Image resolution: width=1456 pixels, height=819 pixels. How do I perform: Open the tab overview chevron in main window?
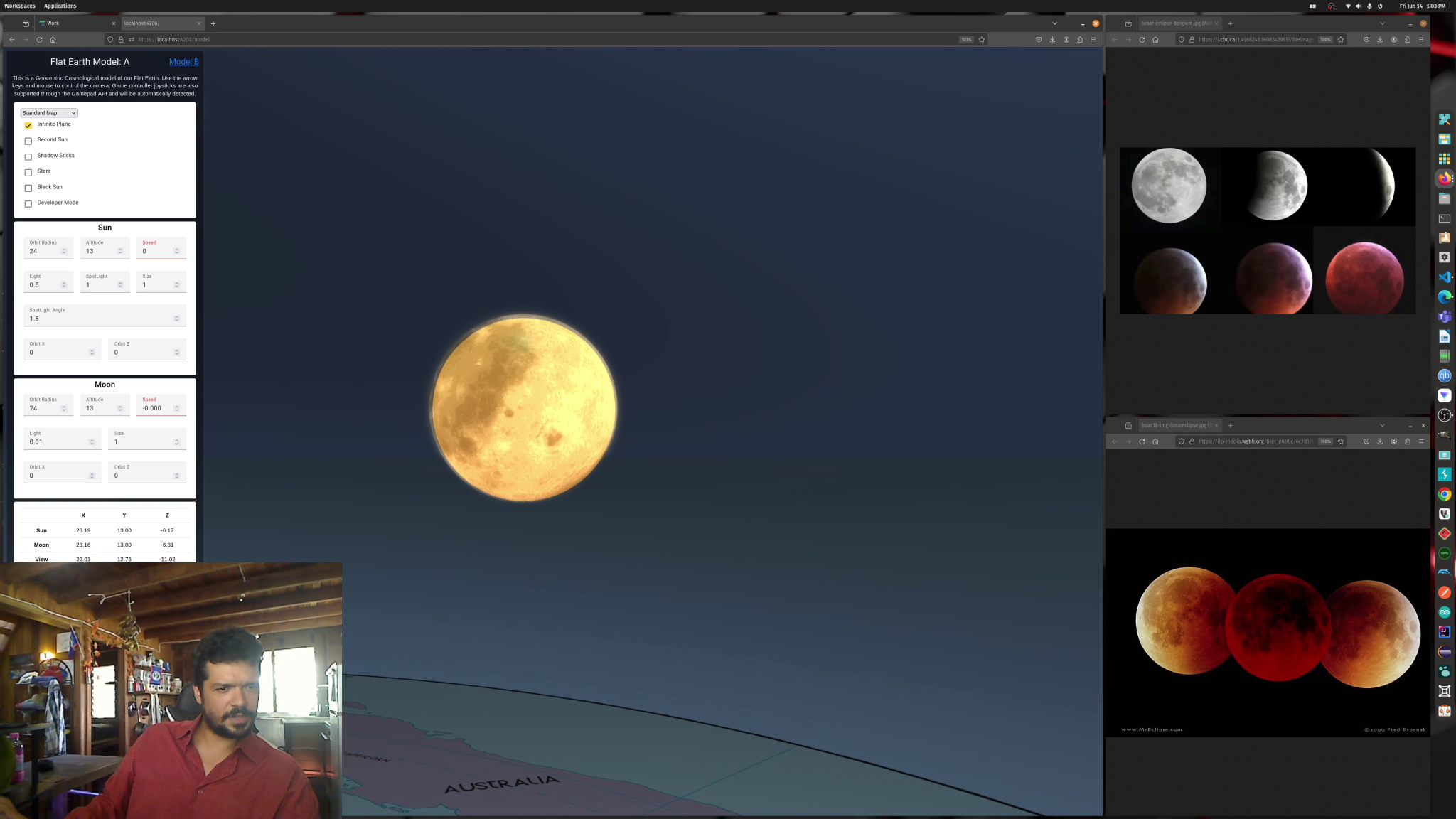coord(1054,23)
